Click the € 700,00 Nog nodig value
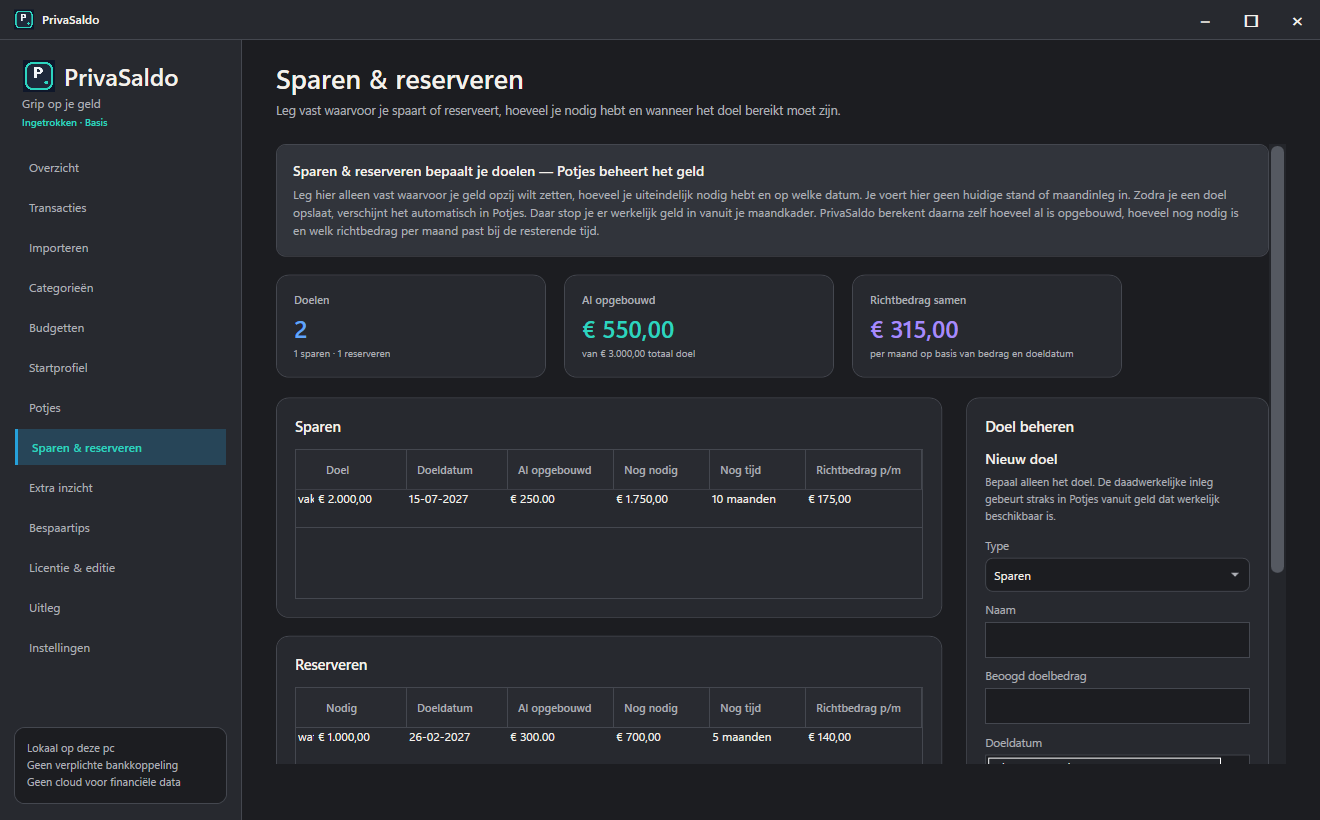 [x=638, y=737]
